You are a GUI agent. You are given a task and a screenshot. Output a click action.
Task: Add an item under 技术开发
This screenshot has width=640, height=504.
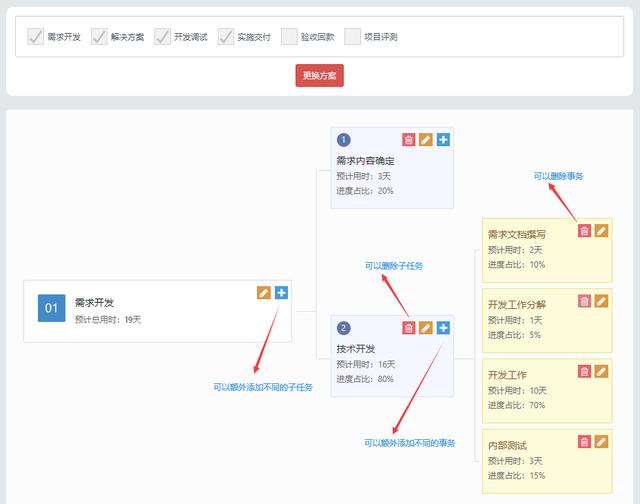[x=443, y=328]
